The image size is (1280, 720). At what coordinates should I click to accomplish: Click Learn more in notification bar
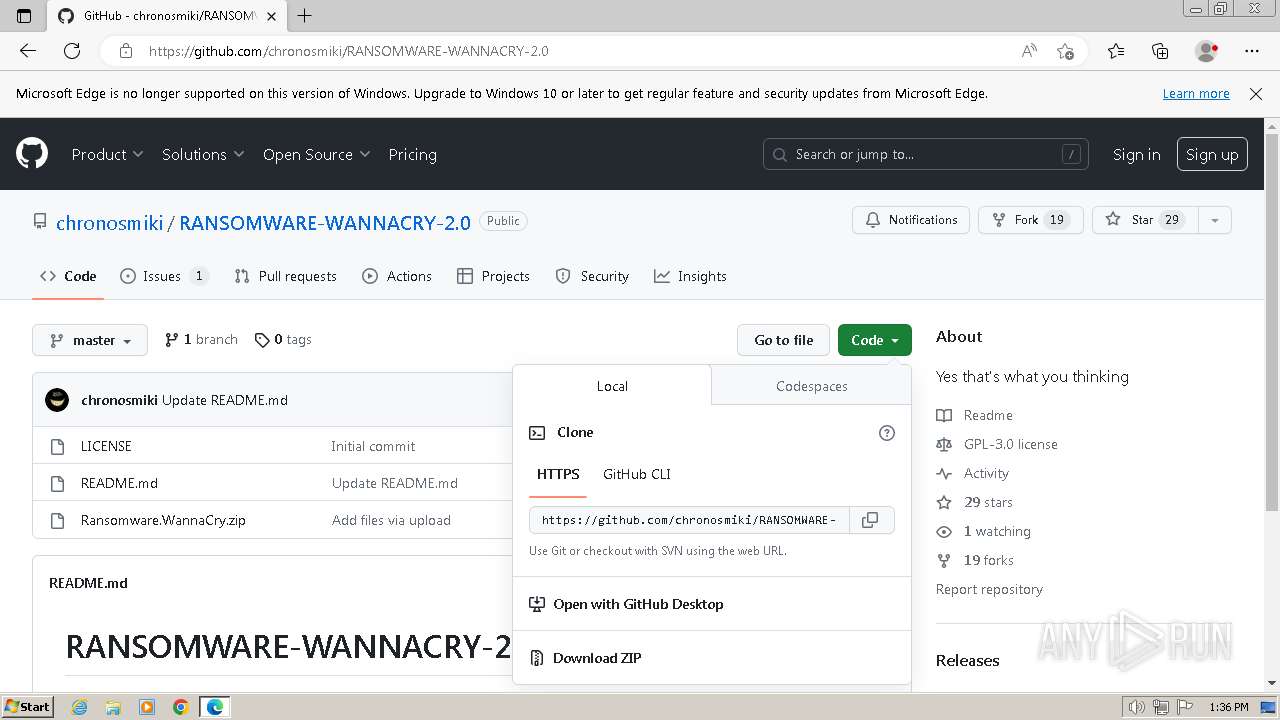click(1196, 94)
